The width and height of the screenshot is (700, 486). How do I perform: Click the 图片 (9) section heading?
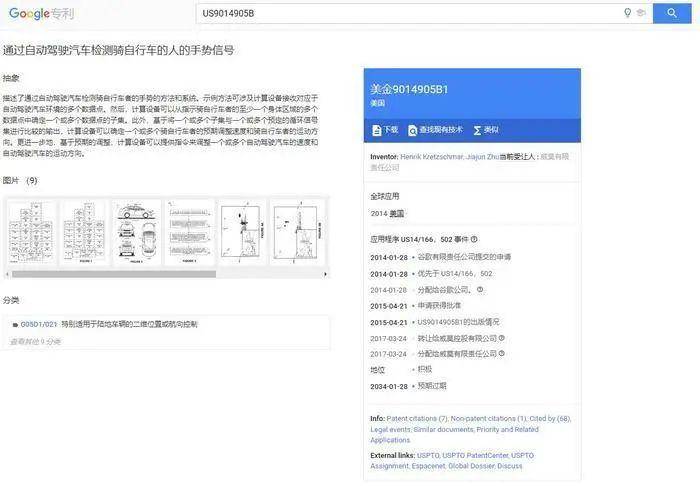[20, 181]
